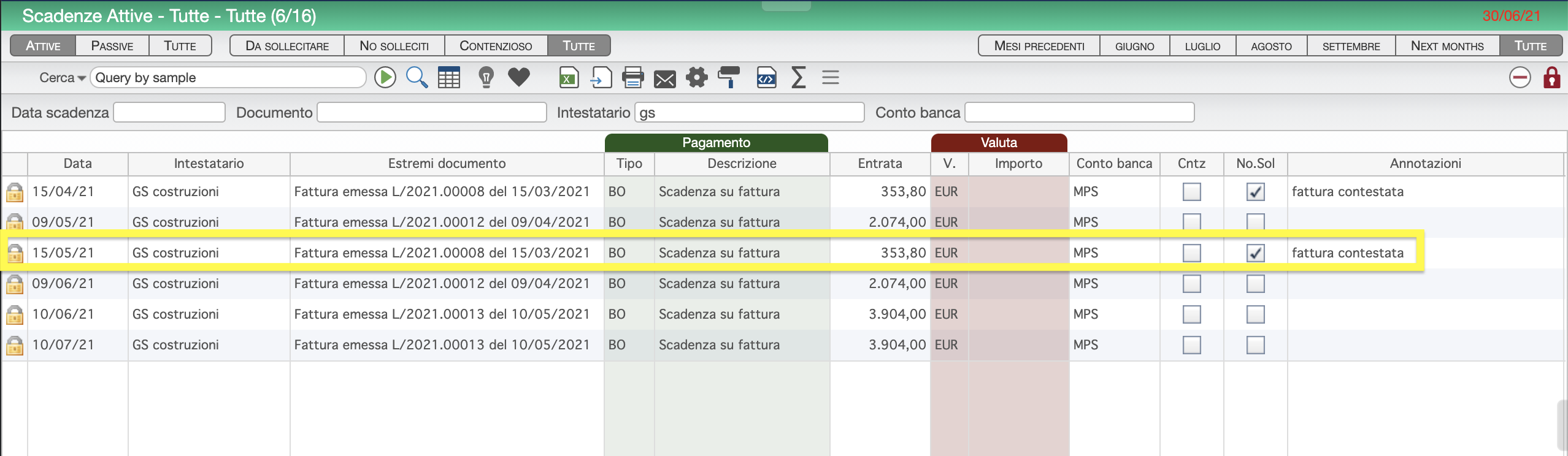Click the Annotazioni column header
Image resolution: width=1568 pixels, height=456 pixels.
click(x=1425, y=164)
